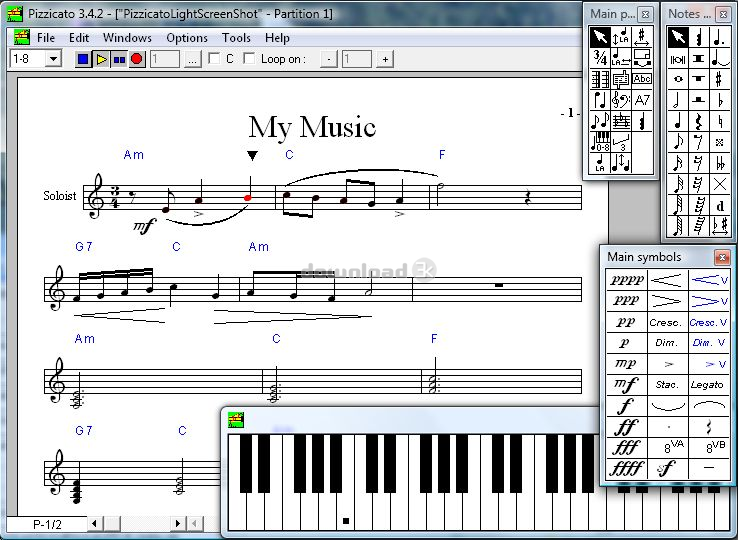This screenshot has width=738, height=540.
Task: Pick the sharp accidental in Notes palette
Action: click(719, 79)
